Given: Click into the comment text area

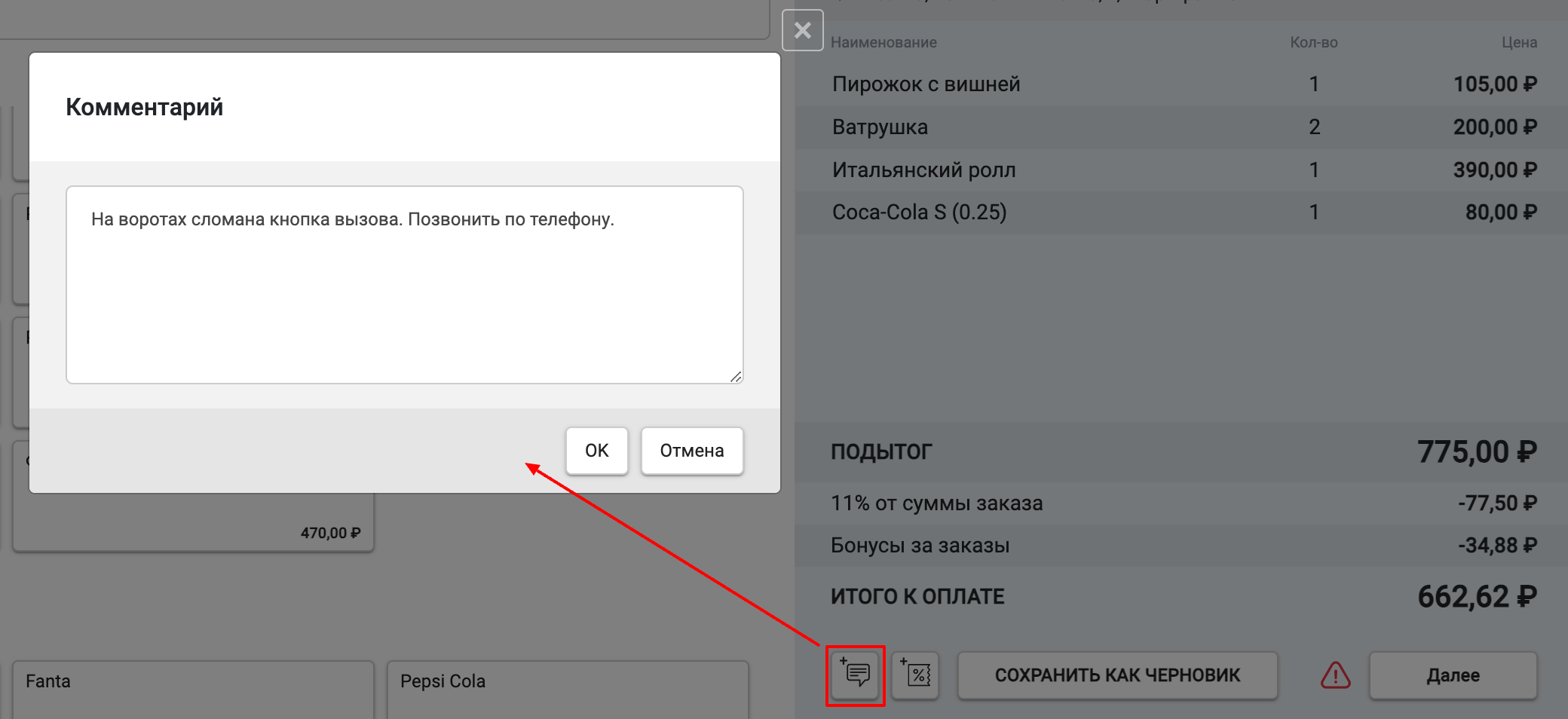Looking at the screenshot, I should point(405,285).
